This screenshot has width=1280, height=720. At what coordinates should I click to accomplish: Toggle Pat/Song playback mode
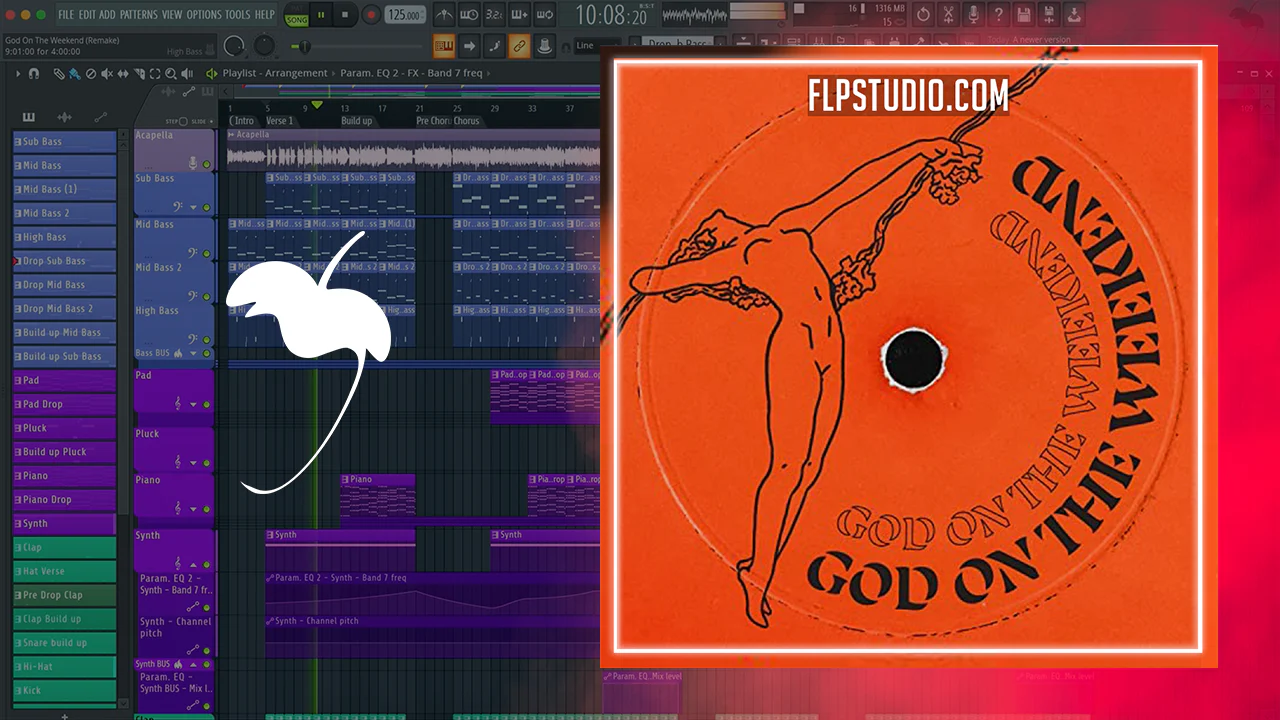(297, 15)
